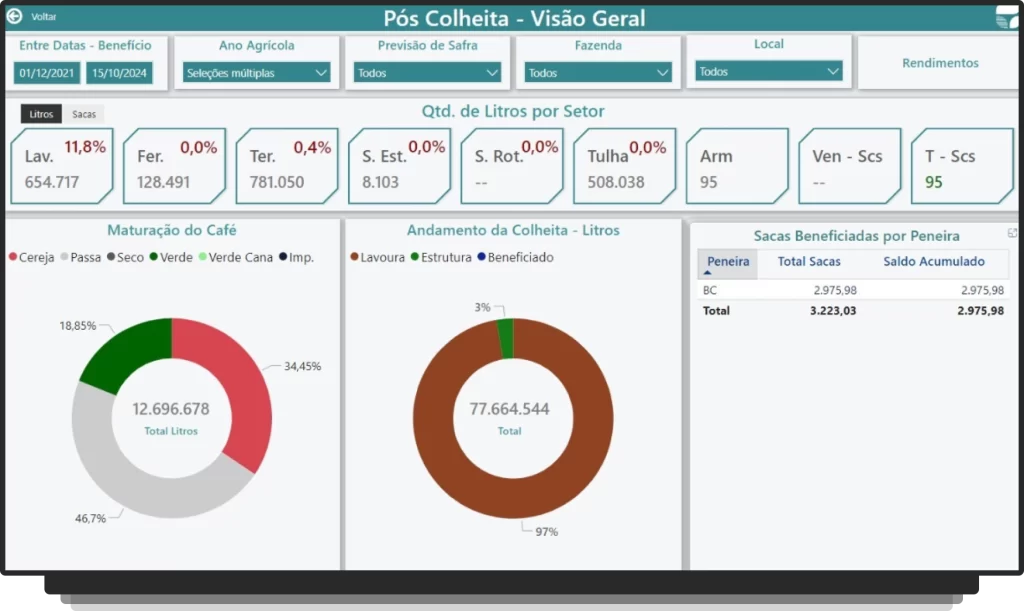The image size is (1024, 611).
Task: Click the Beneficiado legend marker
Action: (481, 258)
